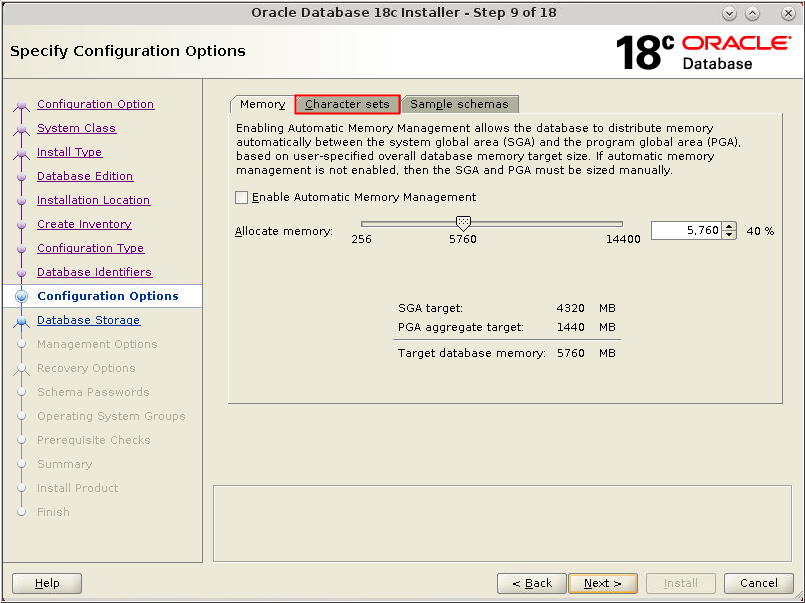Click the highlighted marker beside Configuration Options
Viewport: 805px width, 603px height.
(x=22, y=296)
